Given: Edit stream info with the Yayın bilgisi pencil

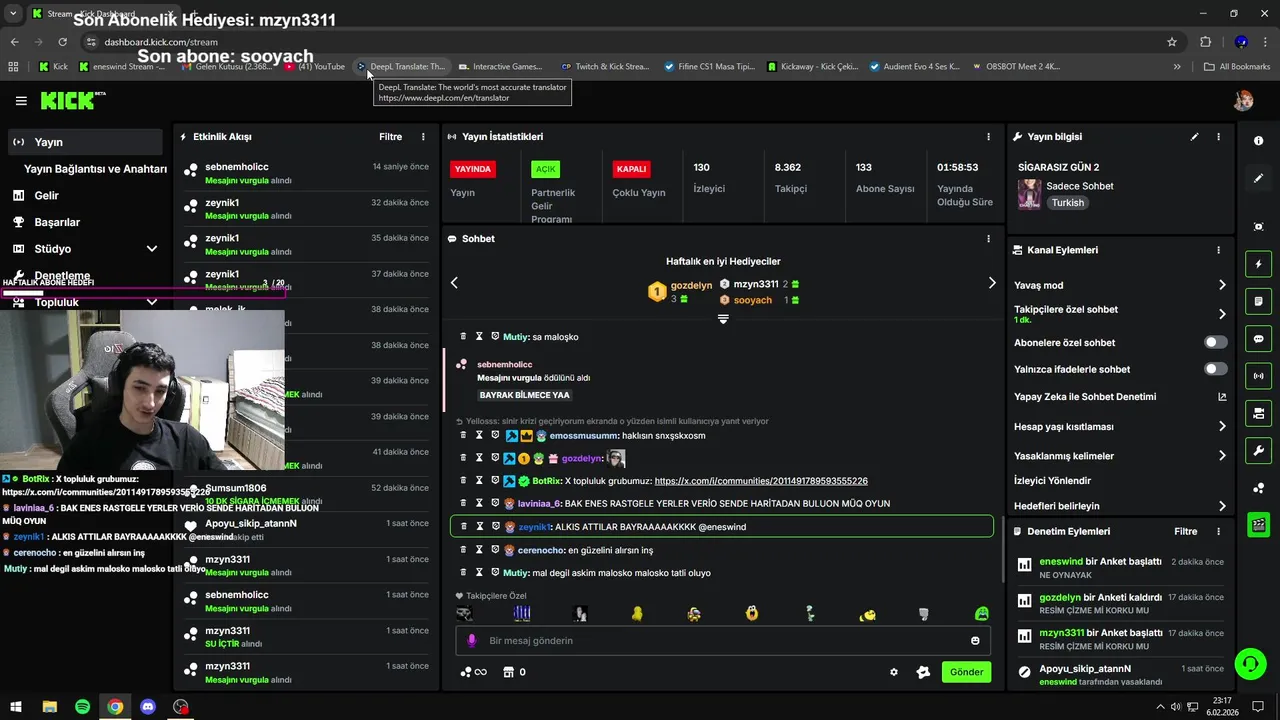Looking at the screenshot, I should pyautogui.click(x=1194, y=137).
